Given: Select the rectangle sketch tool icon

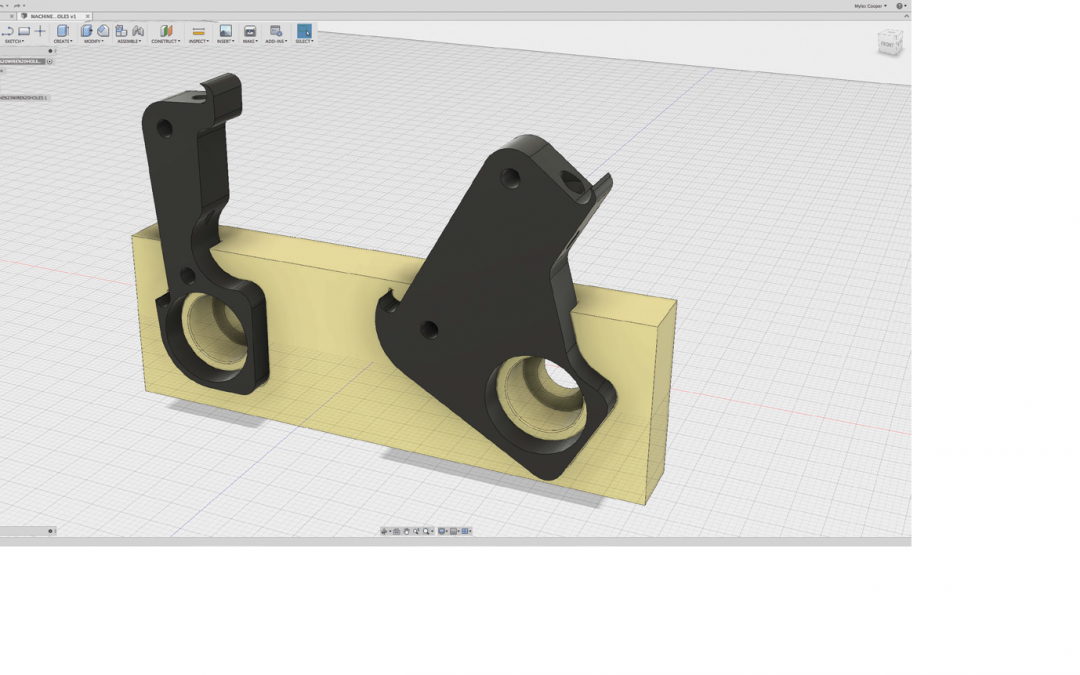Looking at the screenshot, I should point(24,31).
